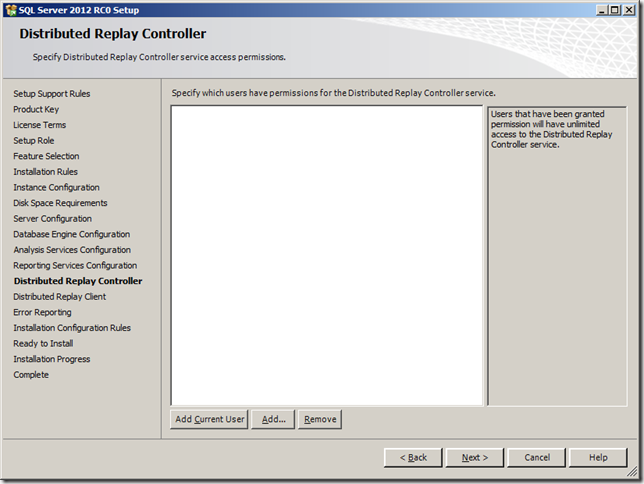The width and height of the screenshot is (644, 484).
Task: Click the SQL Server setup title bar icon
Action: [x=11, y=10]
